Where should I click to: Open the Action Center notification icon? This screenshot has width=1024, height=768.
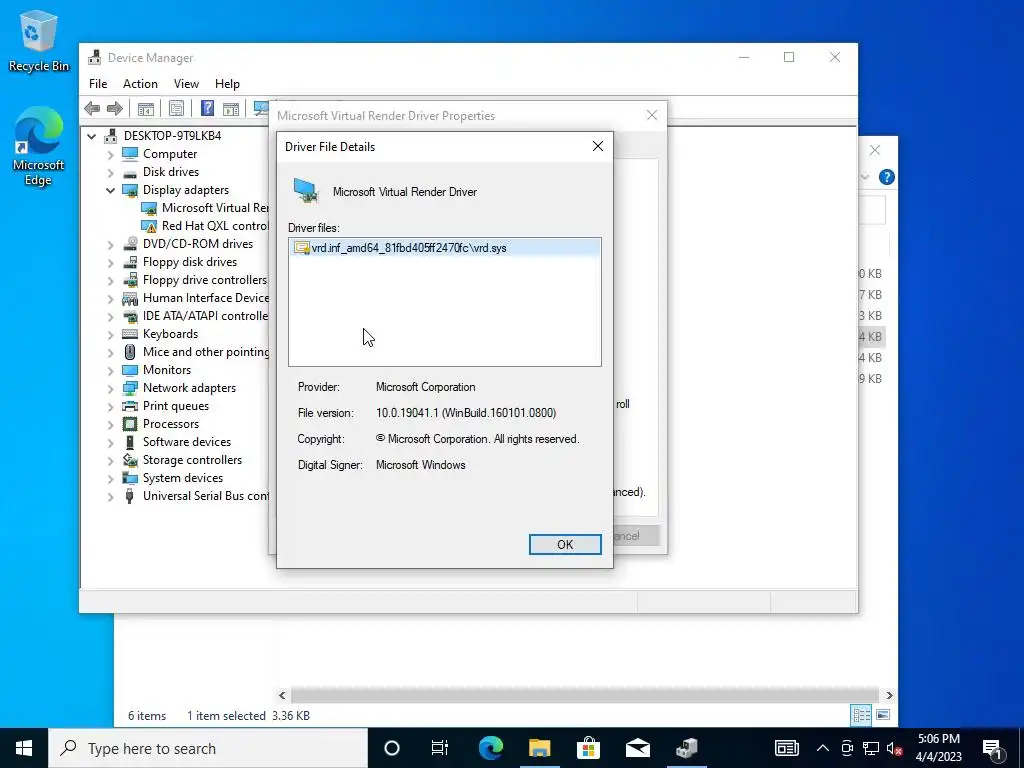993,748
